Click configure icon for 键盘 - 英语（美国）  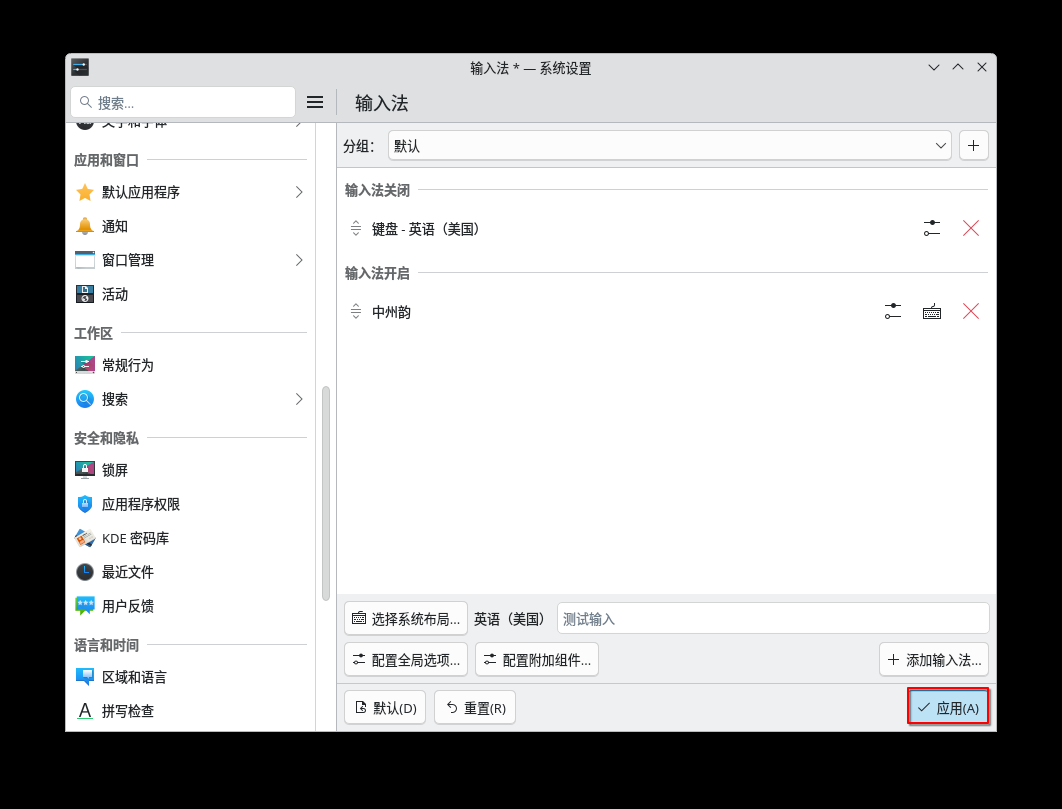[931, 228]
